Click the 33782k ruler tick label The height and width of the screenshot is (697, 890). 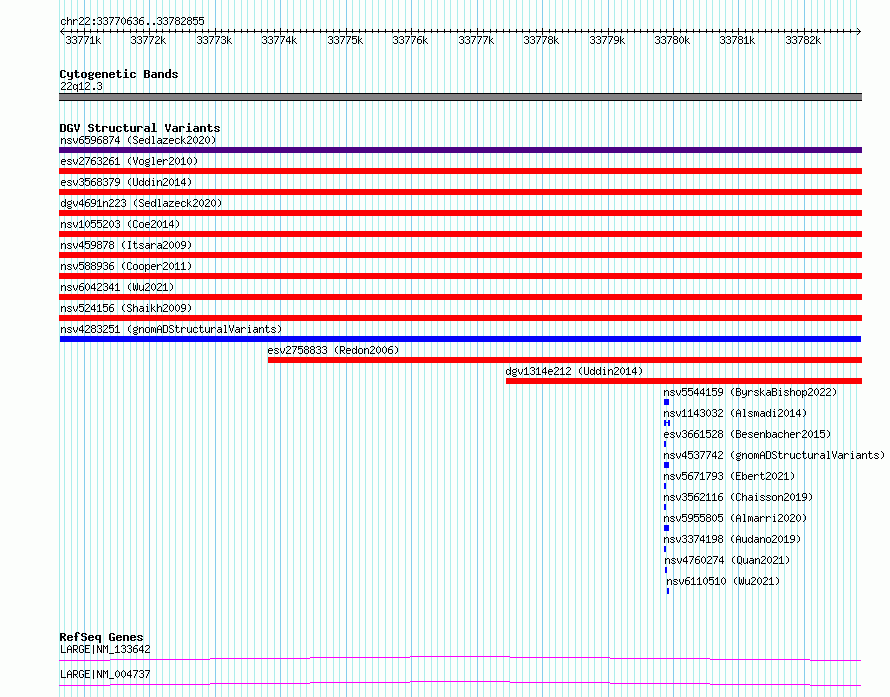(803, 40)
